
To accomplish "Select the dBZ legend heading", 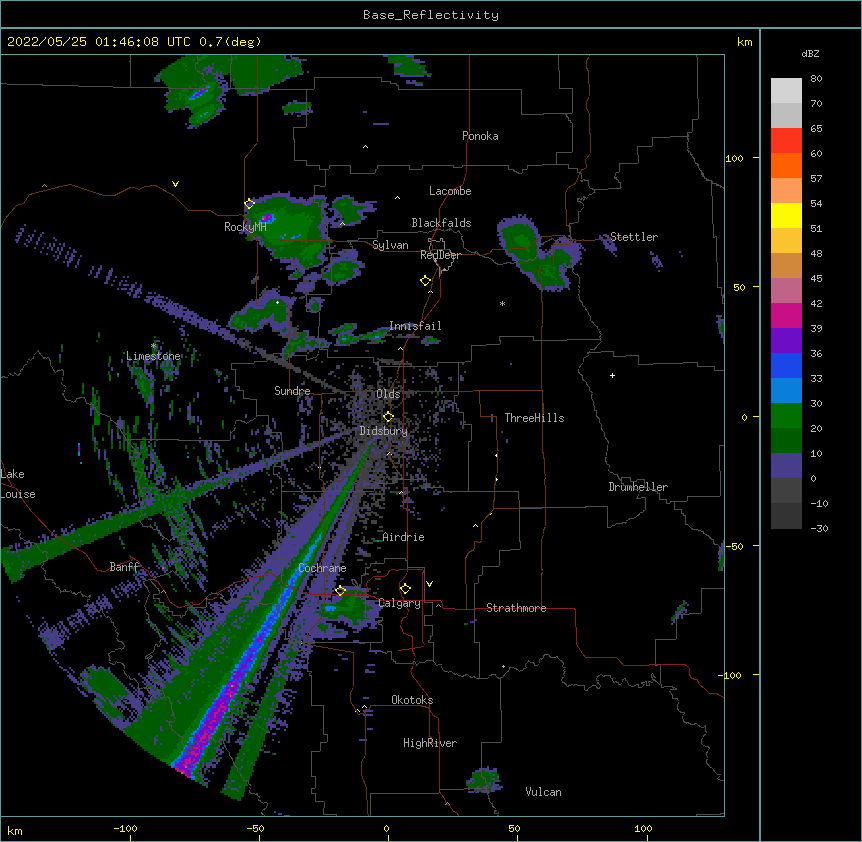I will (810, 53).
